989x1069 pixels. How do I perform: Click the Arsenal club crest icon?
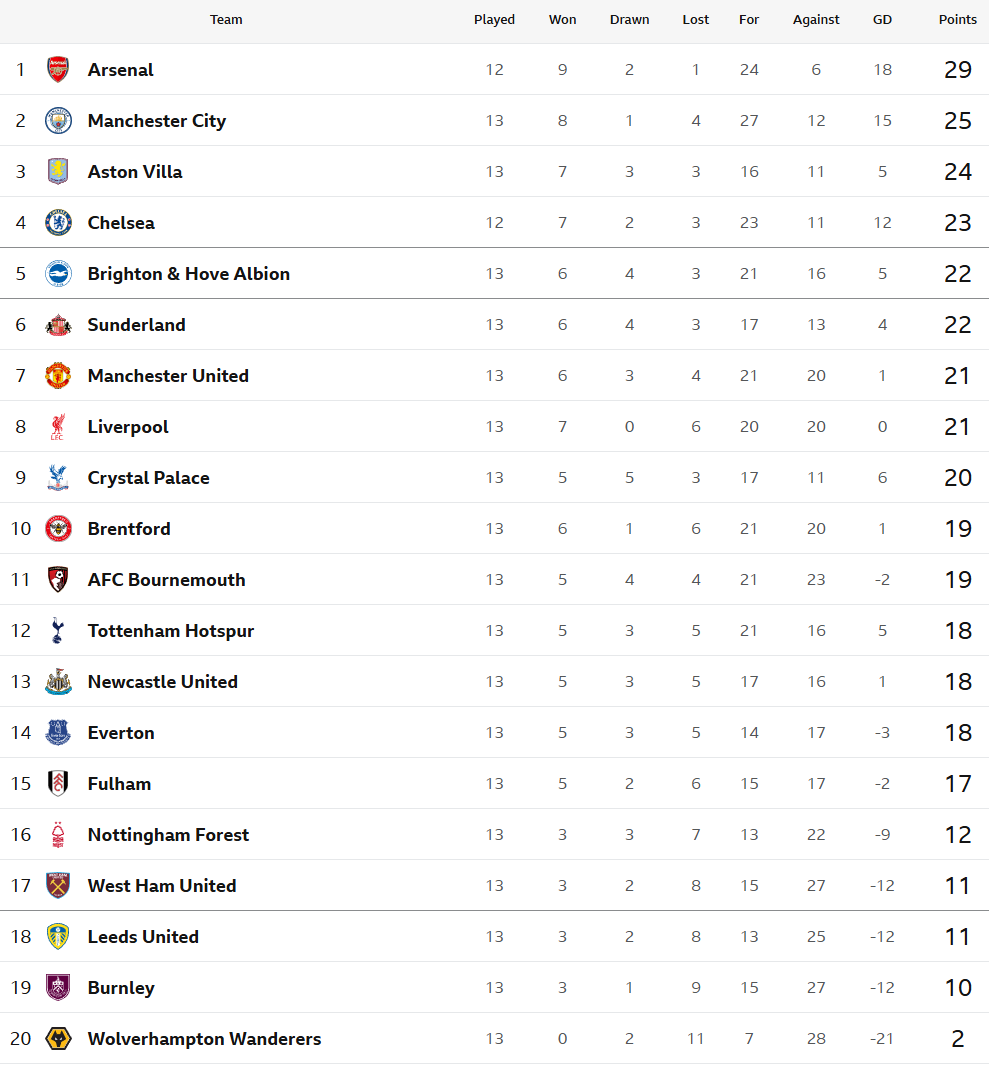tap(58, 70)
